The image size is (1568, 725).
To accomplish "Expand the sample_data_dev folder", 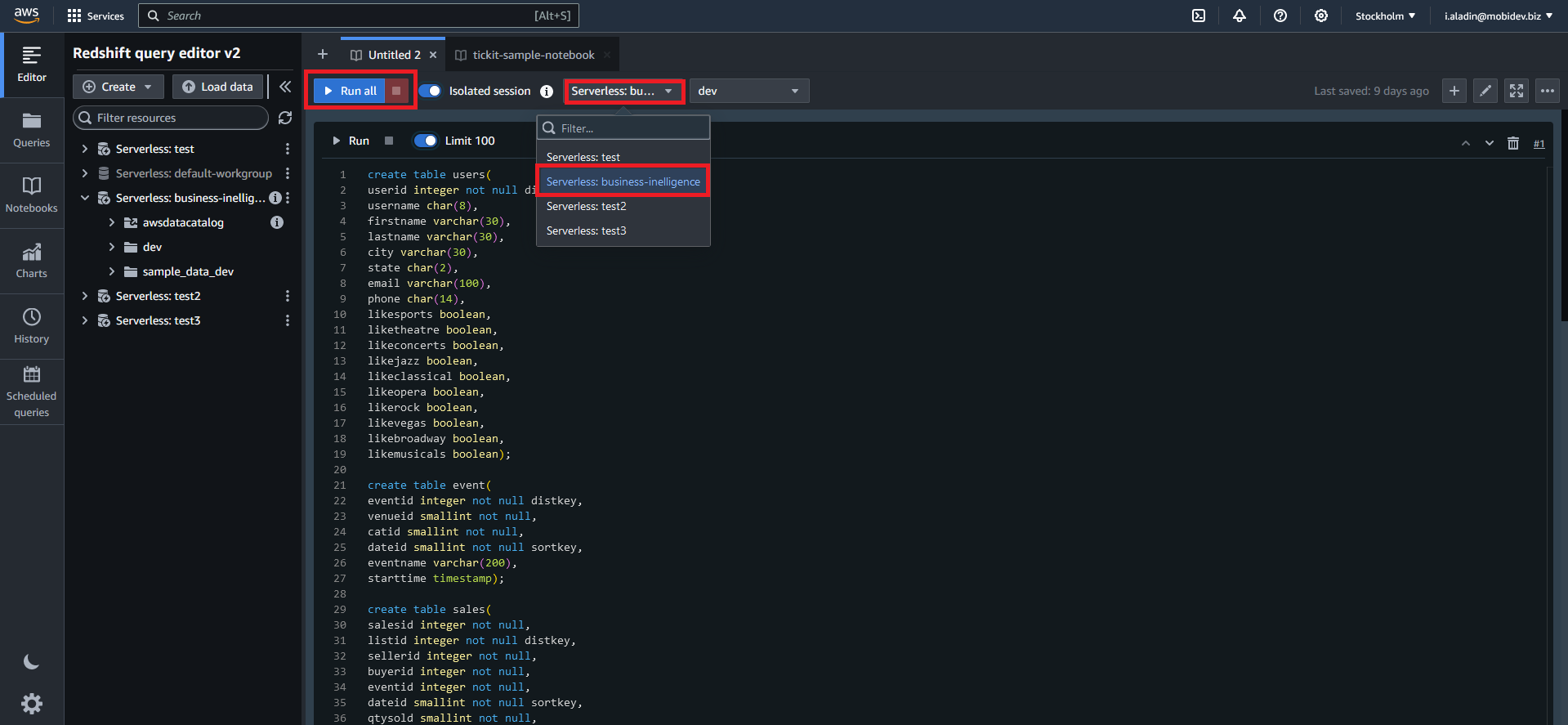I will 112,271.
